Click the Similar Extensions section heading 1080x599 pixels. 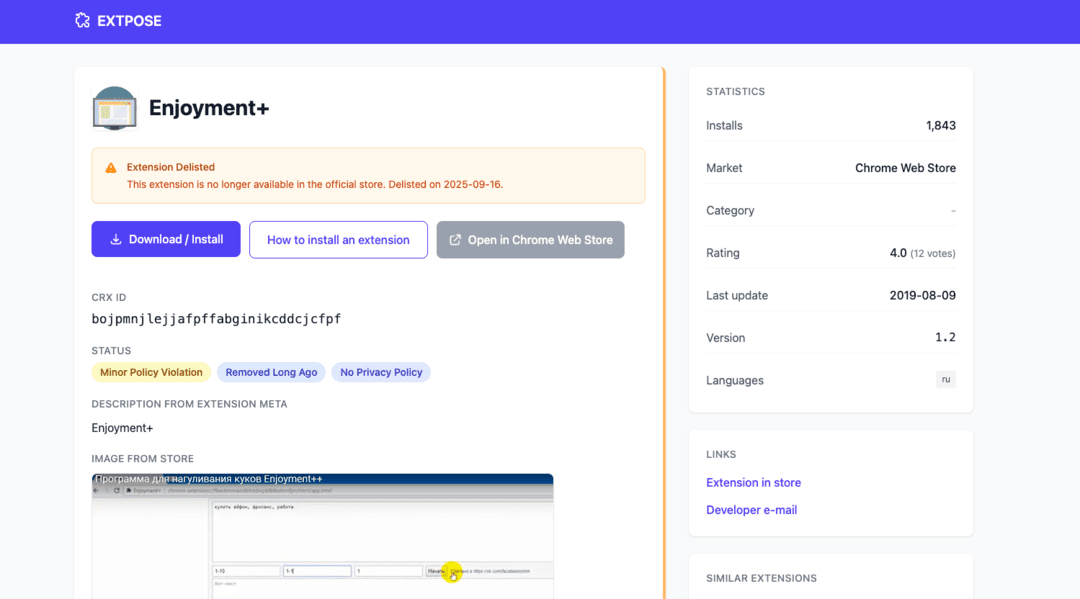point(761,578)
